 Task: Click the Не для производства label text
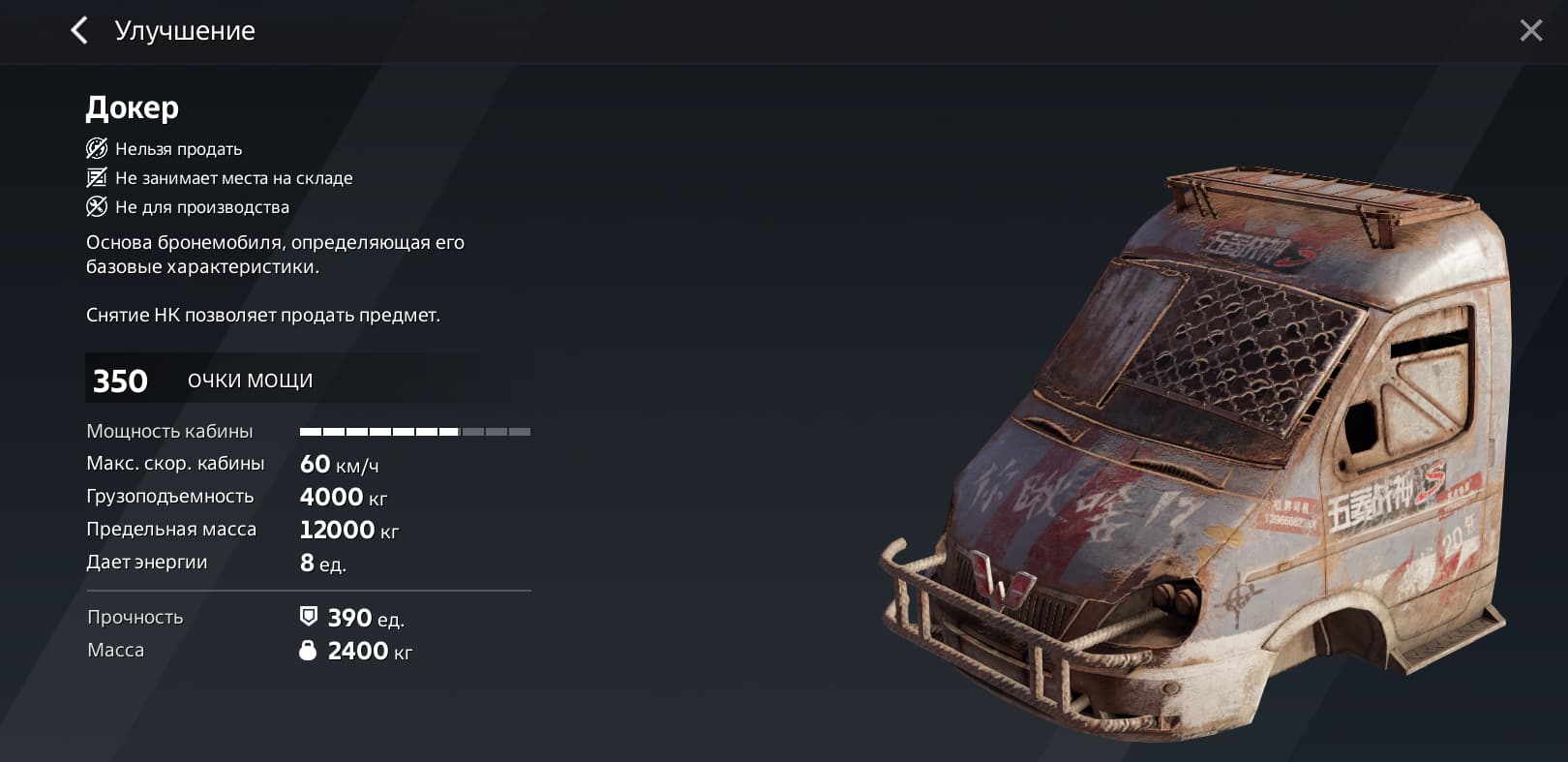pos(202,207)
